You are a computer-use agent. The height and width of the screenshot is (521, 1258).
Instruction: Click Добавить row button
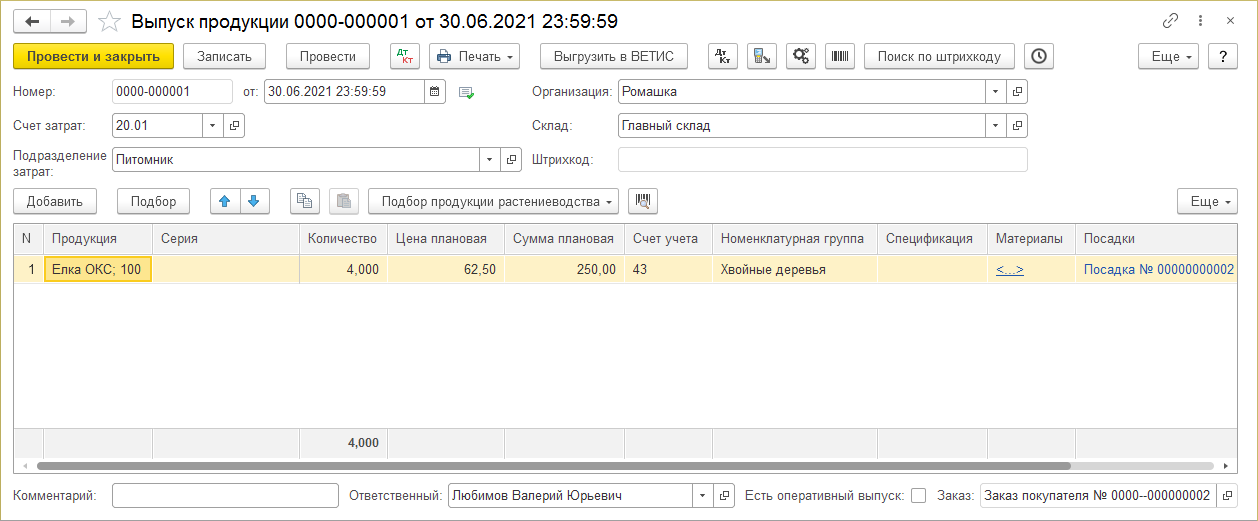pyautogui.click(x=55, y=201)
